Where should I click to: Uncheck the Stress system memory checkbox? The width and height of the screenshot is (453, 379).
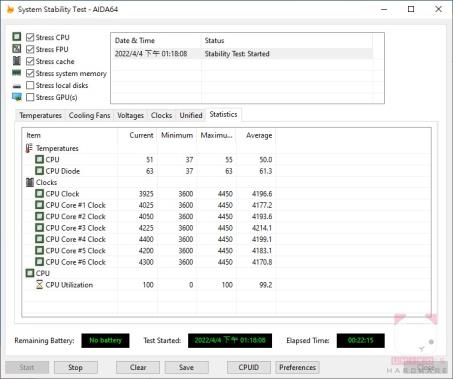(x=30, y=73)
